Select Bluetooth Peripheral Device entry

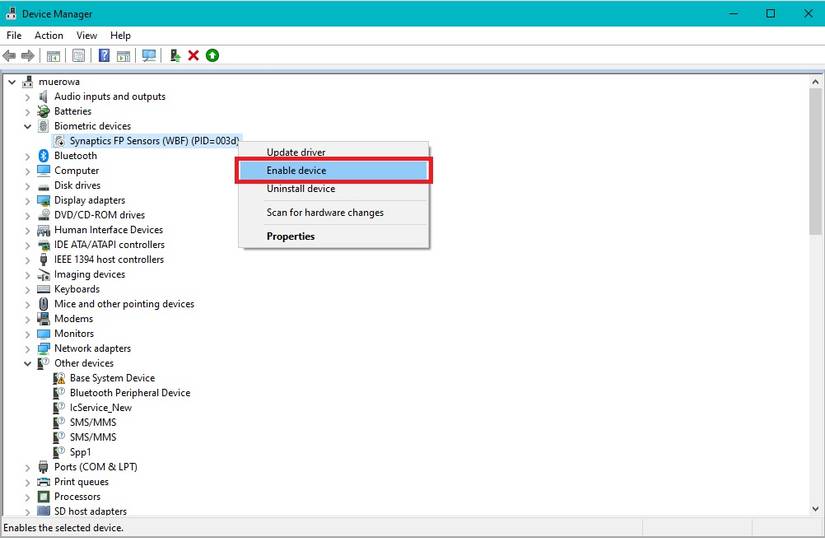130,393
